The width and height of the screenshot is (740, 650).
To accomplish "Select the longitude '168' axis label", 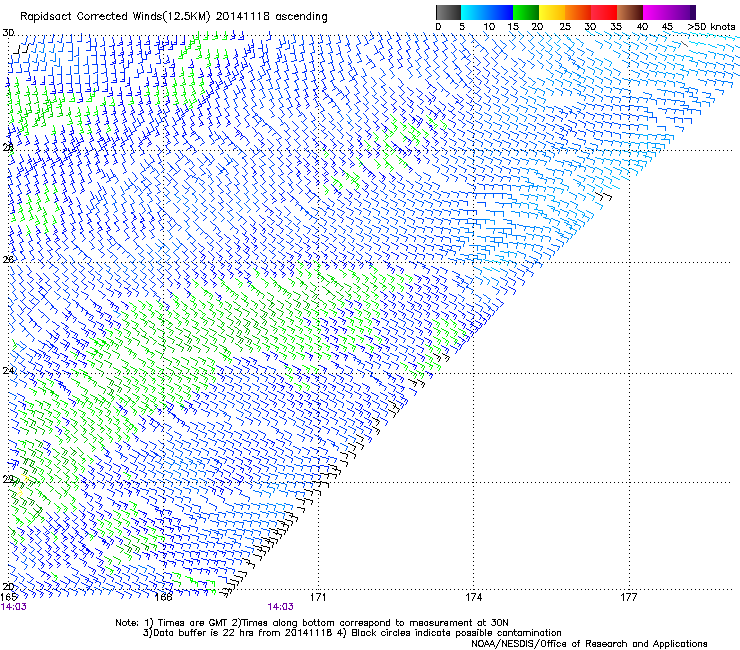I will [163, 597].
